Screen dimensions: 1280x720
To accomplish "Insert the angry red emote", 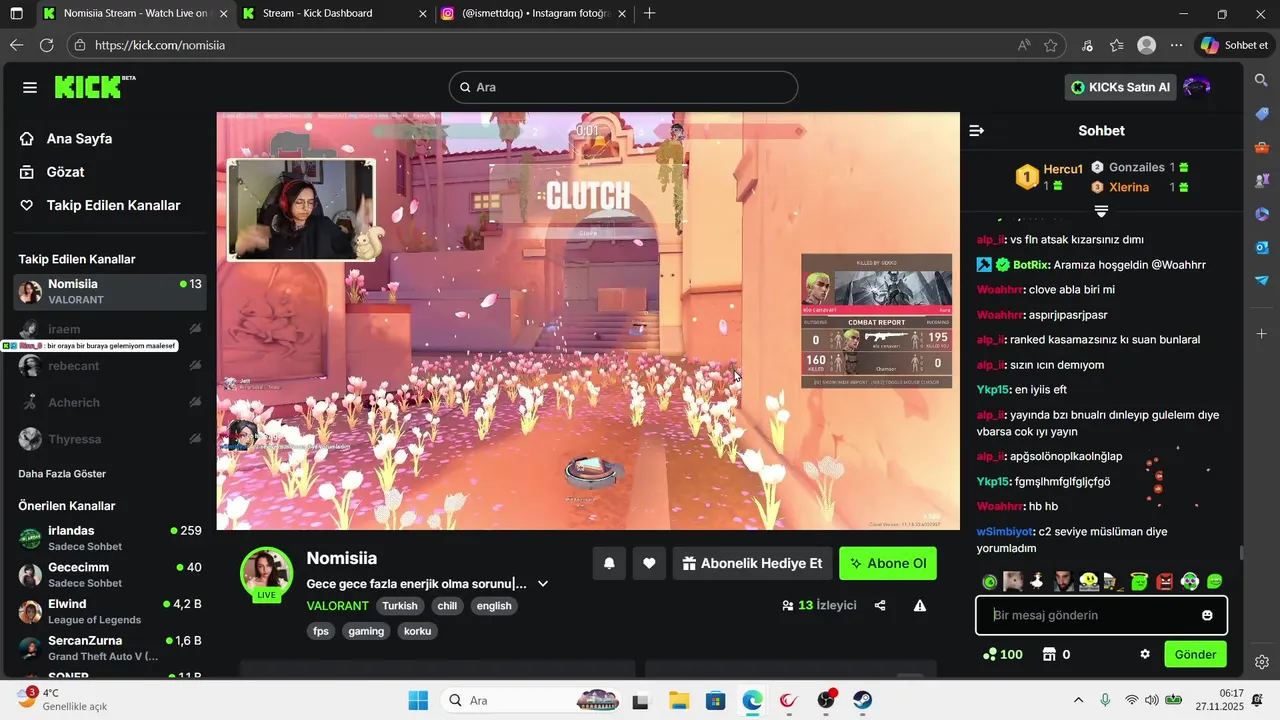I will pos(1164,581).
